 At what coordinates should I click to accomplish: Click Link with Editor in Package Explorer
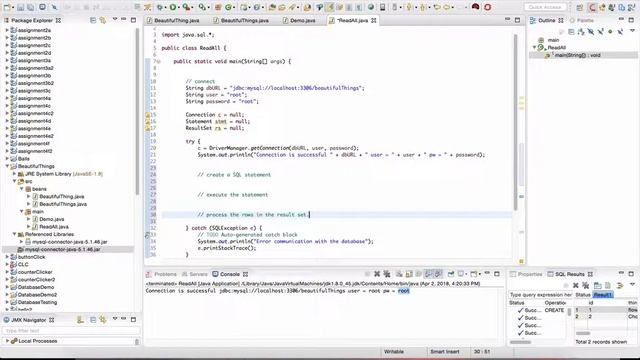[x=102, y=20]
